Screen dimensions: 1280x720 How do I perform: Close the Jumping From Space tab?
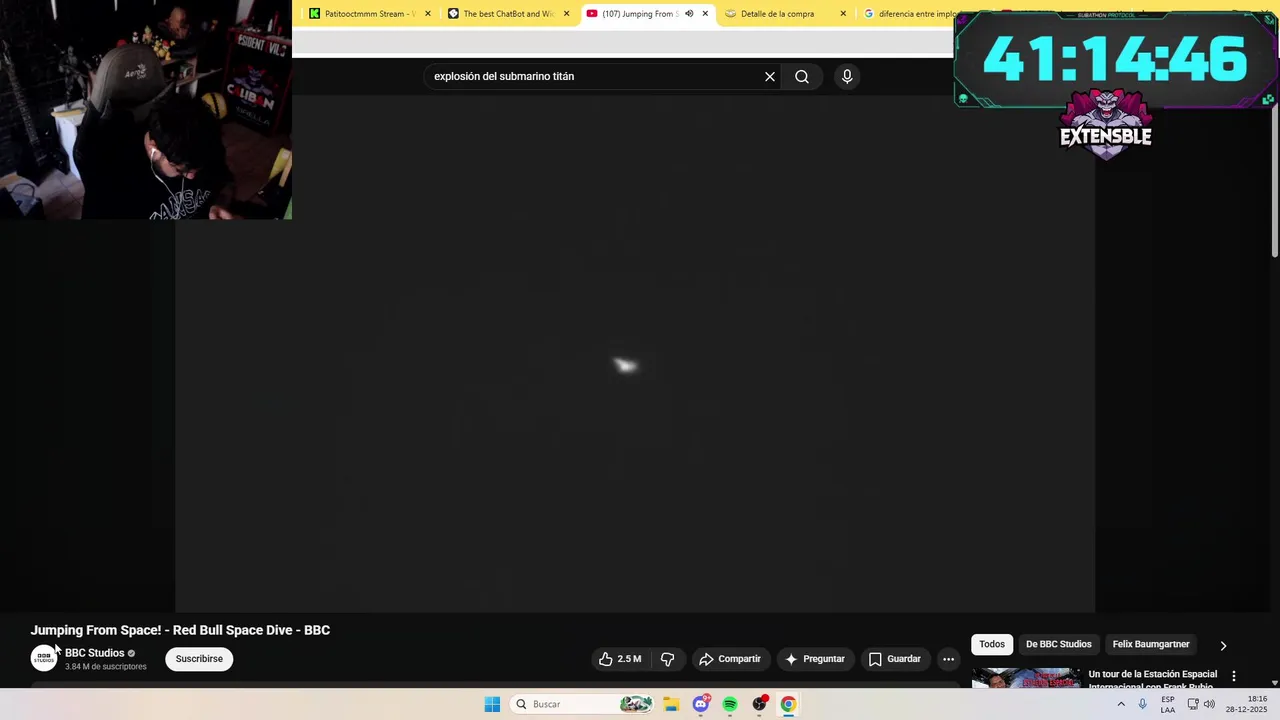click(x=705, y=14)
